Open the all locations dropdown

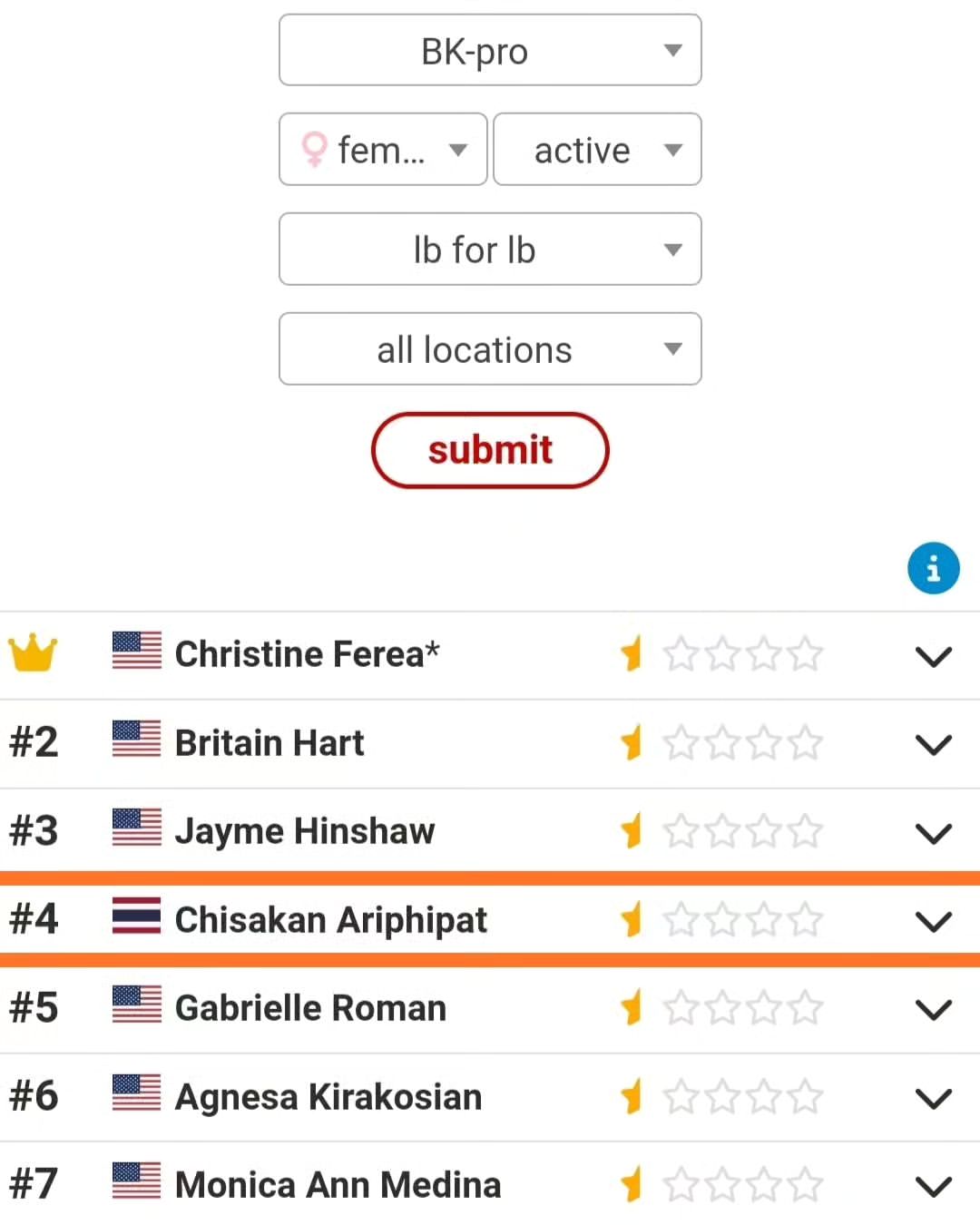490,349
